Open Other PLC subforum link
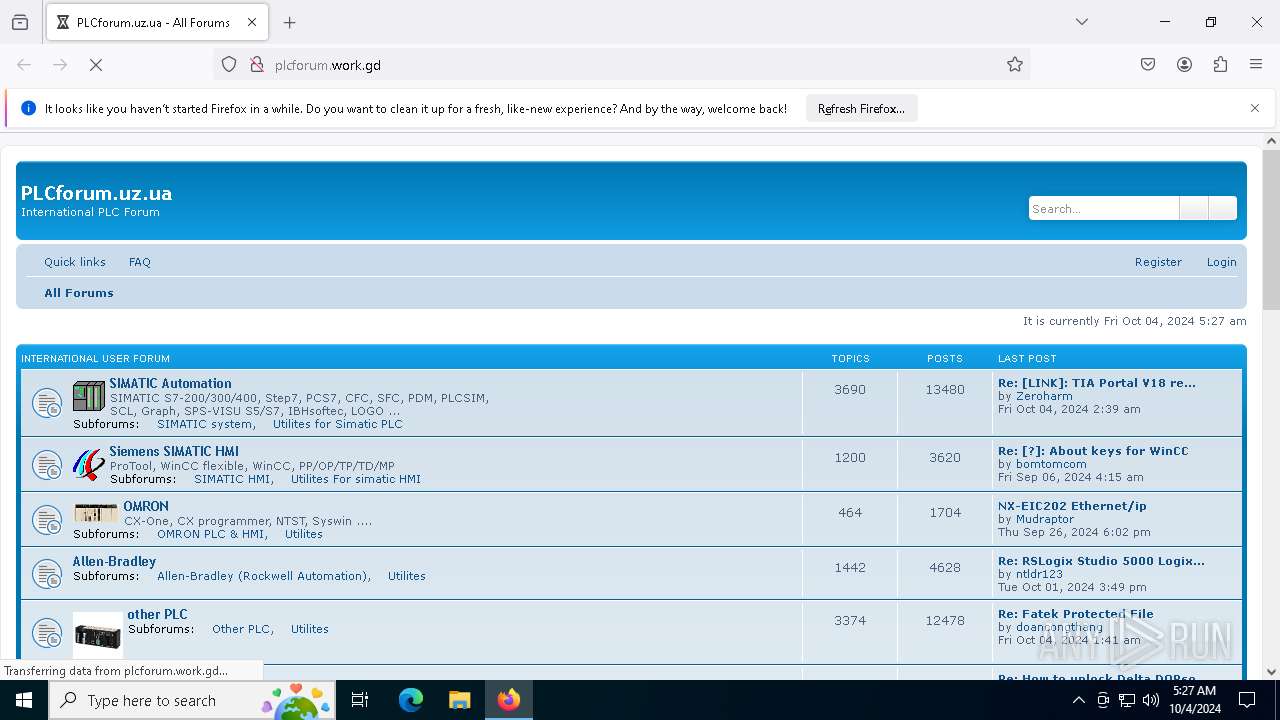The image size is (1280, 720). point(241,629)
